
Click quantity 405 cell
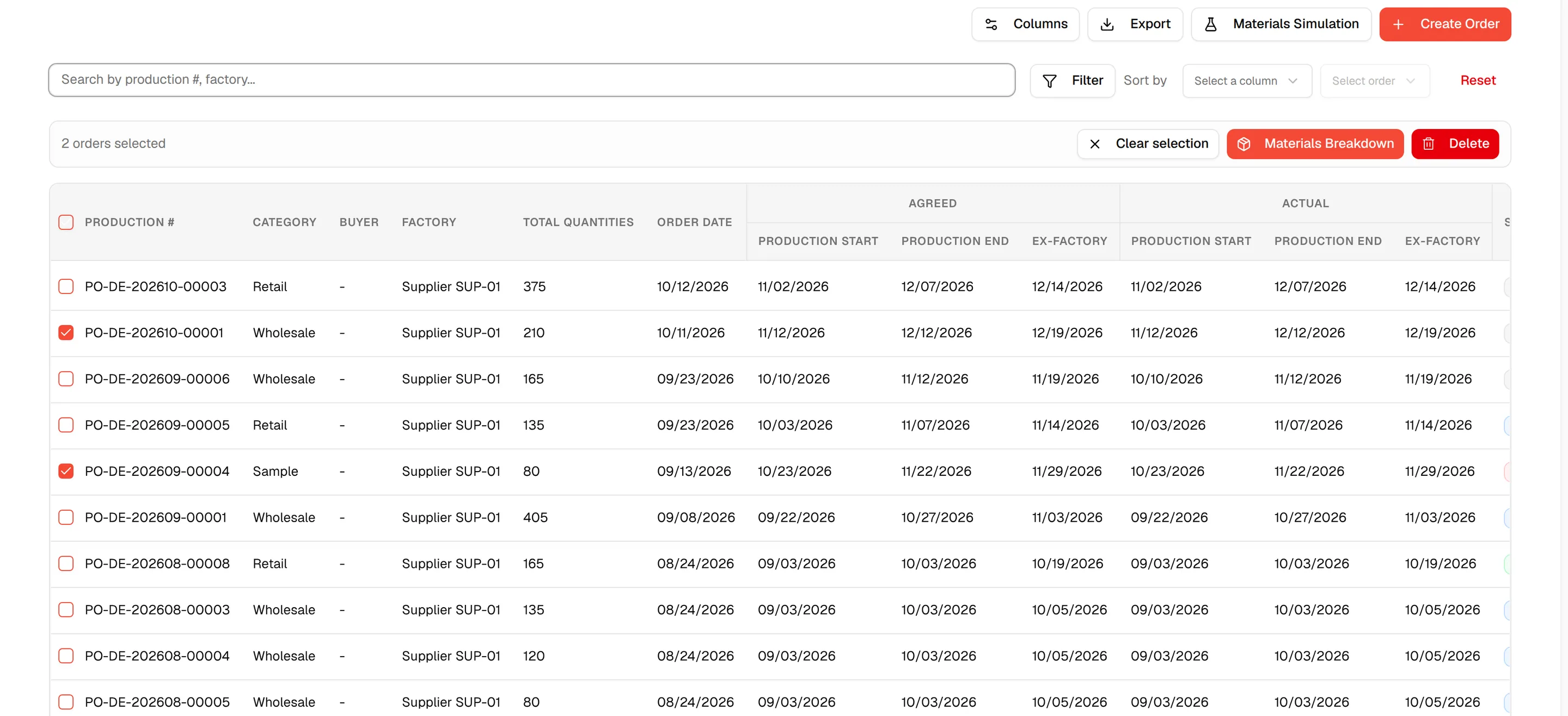click(x=535, y=517)
